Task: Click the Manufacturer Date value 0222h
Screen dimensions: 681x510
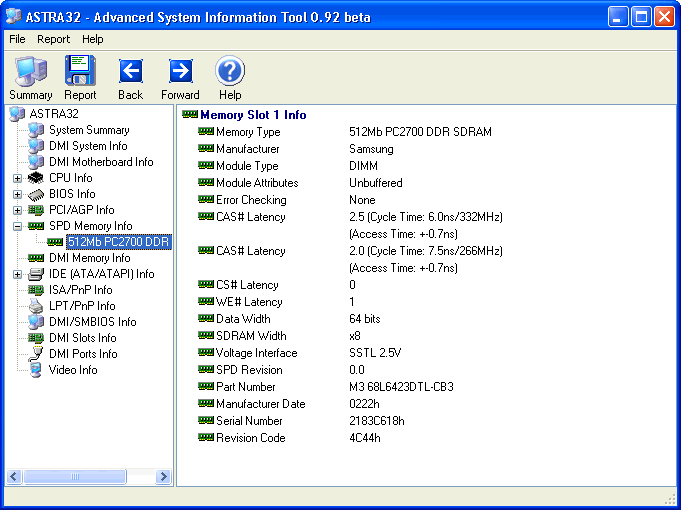Action: pyautogui.click(x=364, y=404)
